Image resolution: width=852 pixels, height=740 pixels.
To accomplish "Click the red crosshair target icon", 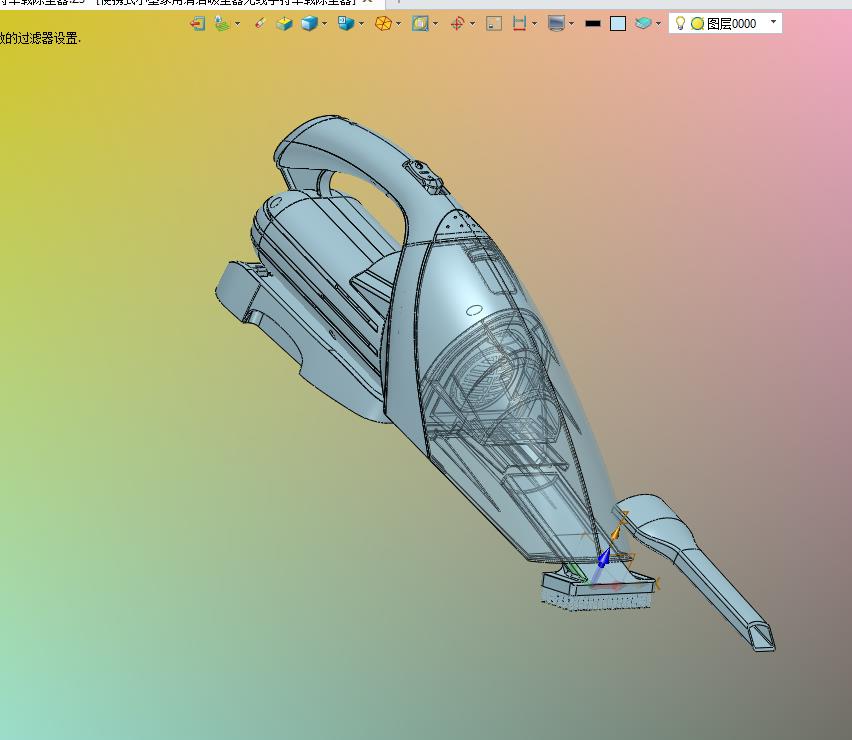I will pyautogui.click(x=457, y=23).
